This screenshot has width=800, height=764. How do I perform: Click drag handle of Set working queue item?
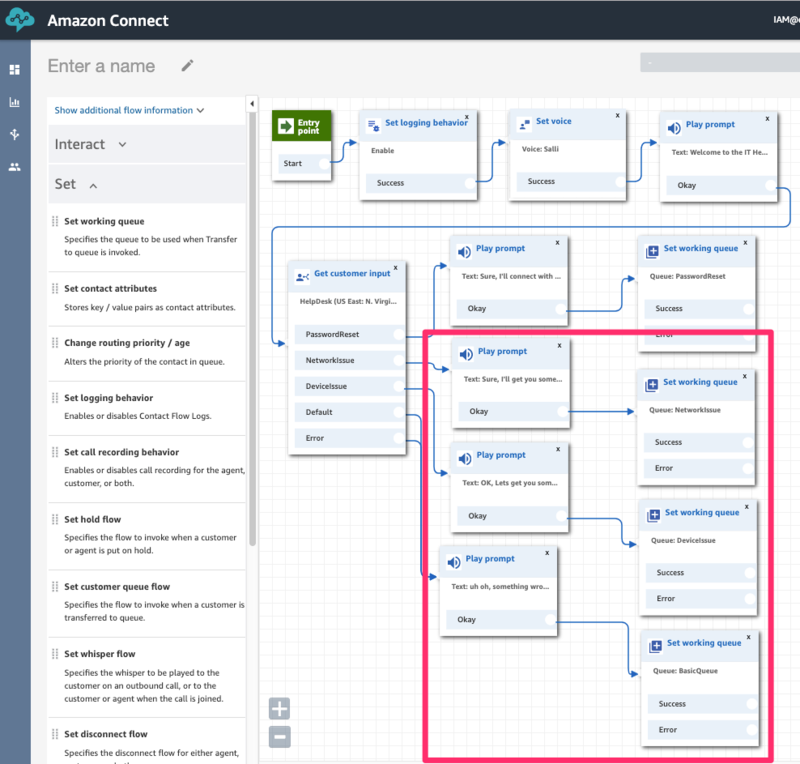[55, 221]
